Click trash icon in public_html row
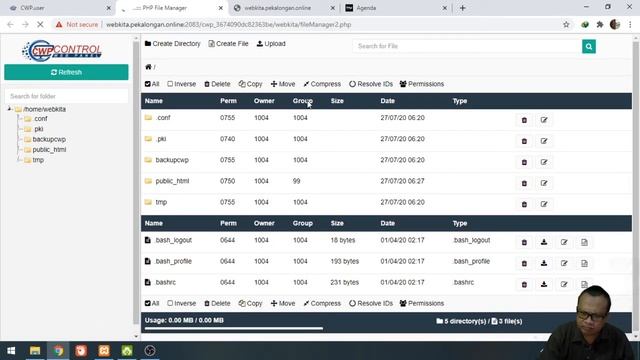640x360 pixels. click(524, 183)
